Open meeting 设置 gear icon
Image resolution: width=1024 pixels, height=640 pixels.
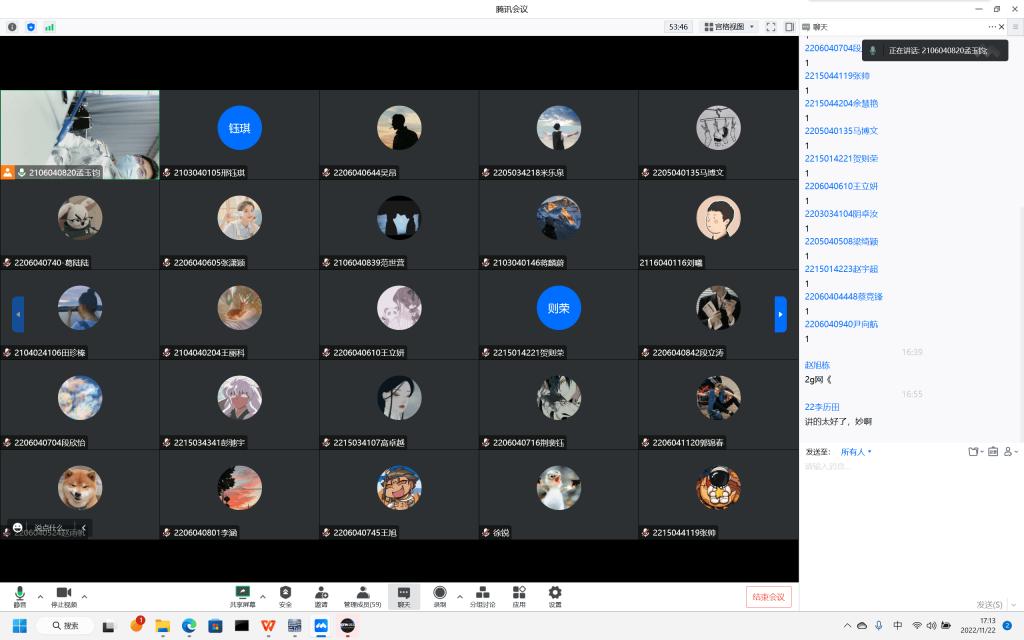point(555,596)
